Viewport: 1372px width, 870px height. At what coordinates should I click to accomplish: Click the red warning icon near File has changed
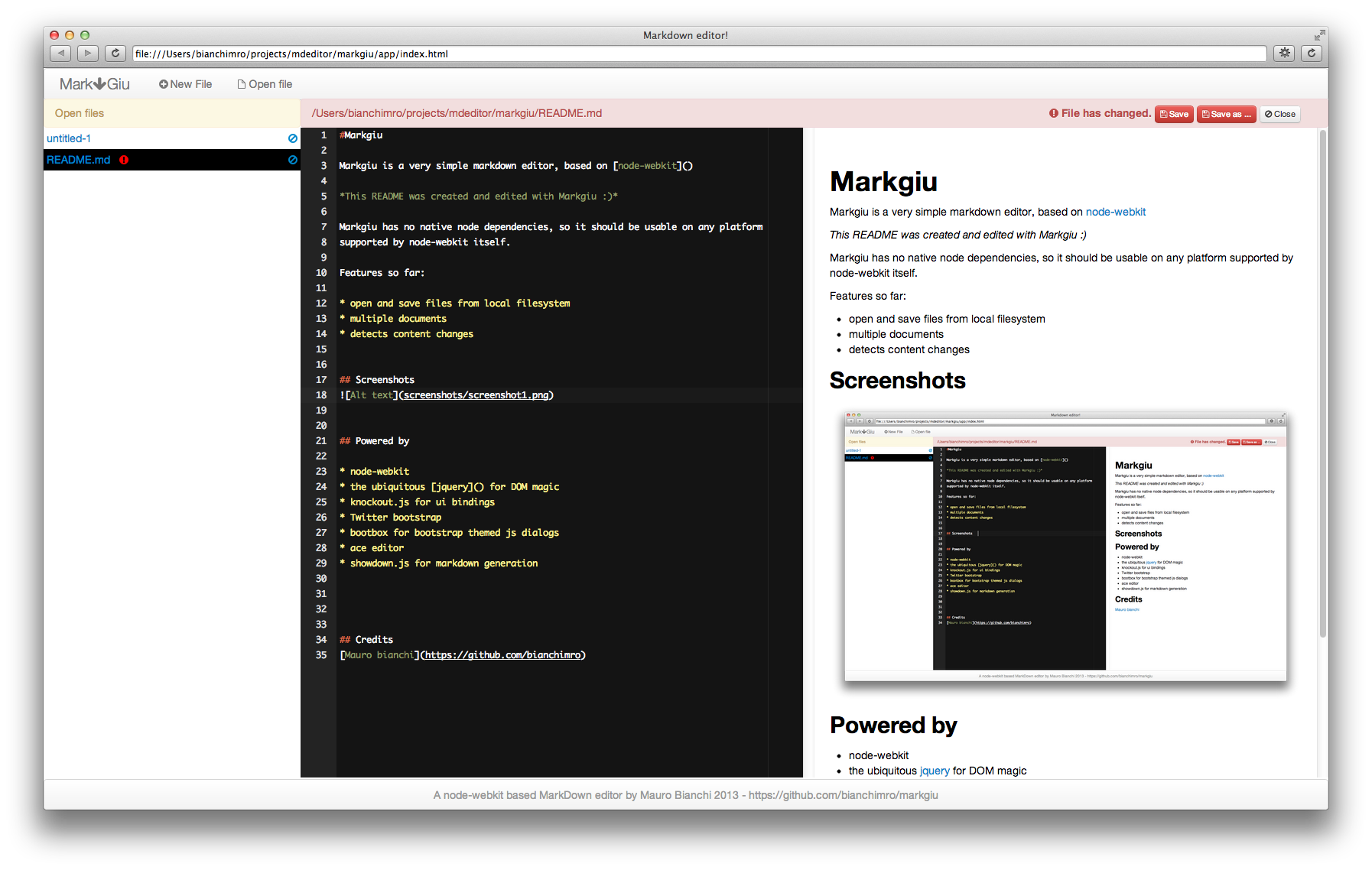click(1054, 113)
